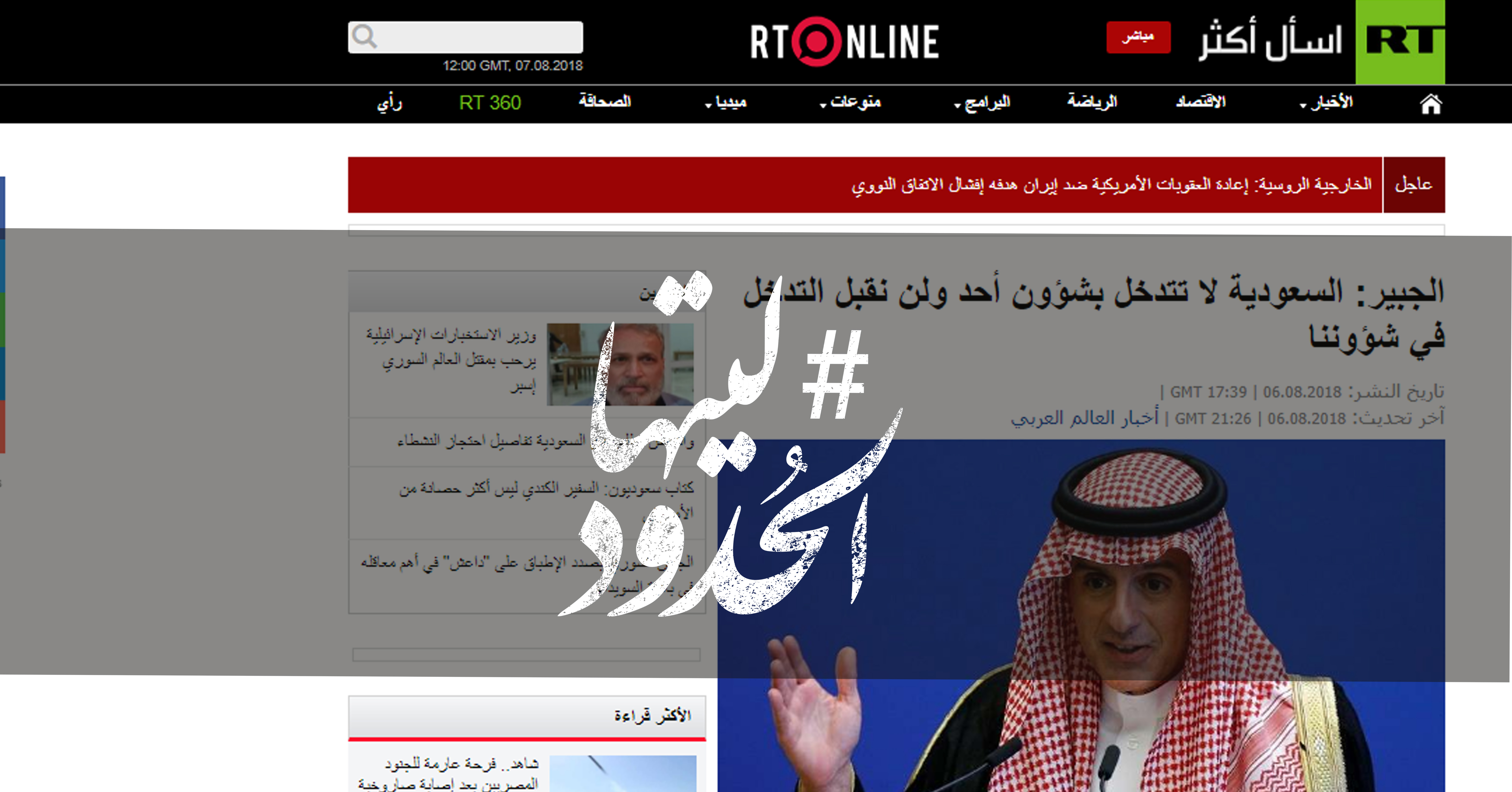The image size is (1512, 792).
Task: Open story about السعودية تفاصيل احتجاز النشطاء
Action: [x=546, y=440]
